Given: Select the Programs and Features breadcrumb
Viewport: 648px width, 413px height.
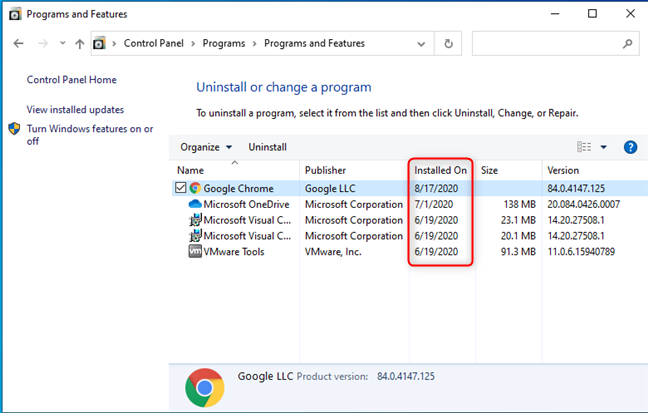Looking at the screenshot, I should (x=314, y=43).
